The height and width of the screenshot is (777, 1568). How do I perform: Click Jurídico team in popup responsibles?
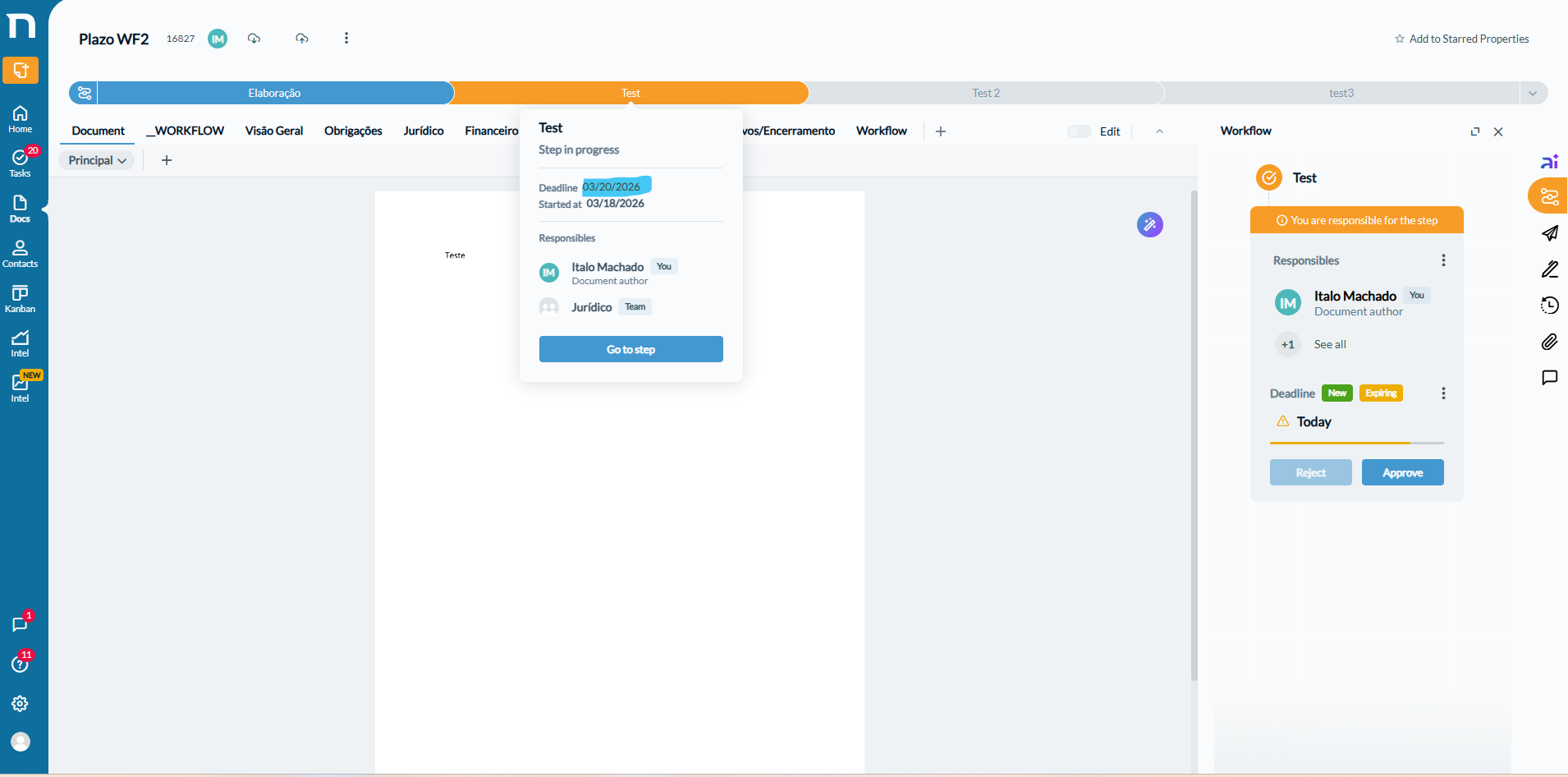[x=592, y=307]
